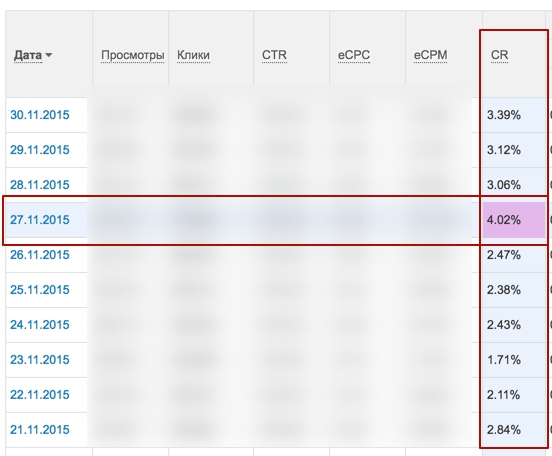The width and height of the screenshot is (552, 456).
Task: Select the 3.39% CR cell
Action: [514, 115]
